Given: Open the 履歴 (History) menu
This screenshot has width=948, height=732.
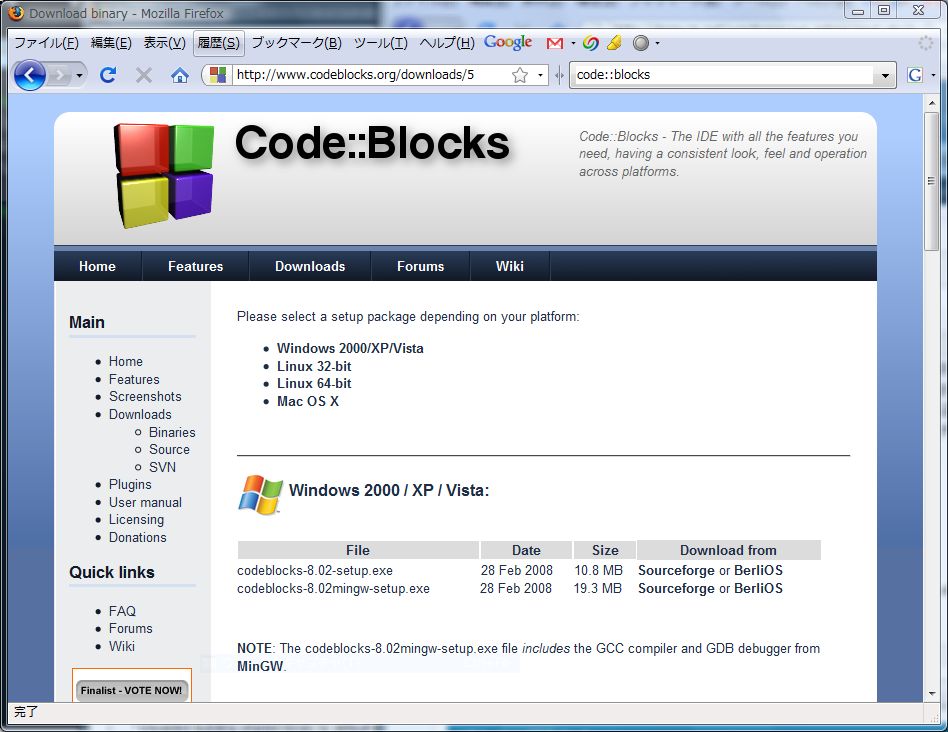Looking at the screenshot, I should (218, 43).
